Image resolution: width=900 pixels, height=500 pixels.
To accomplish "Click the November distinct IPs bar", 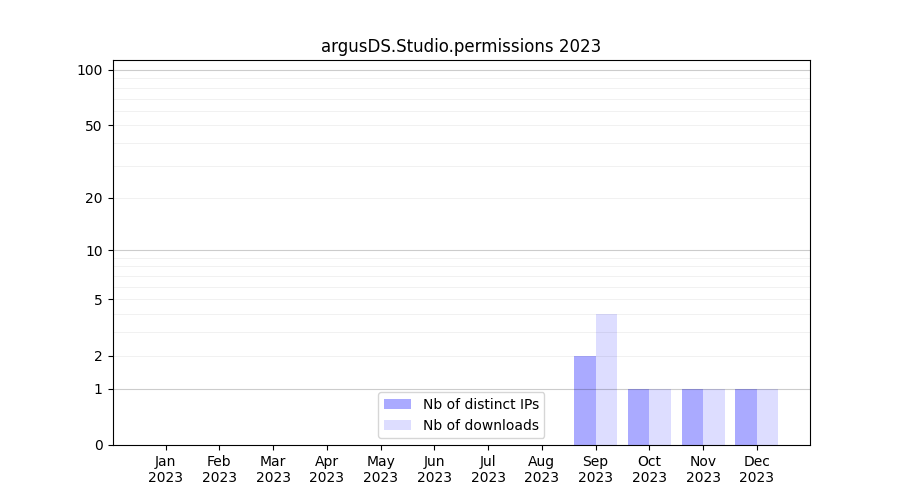I will [x=692, y=416].
